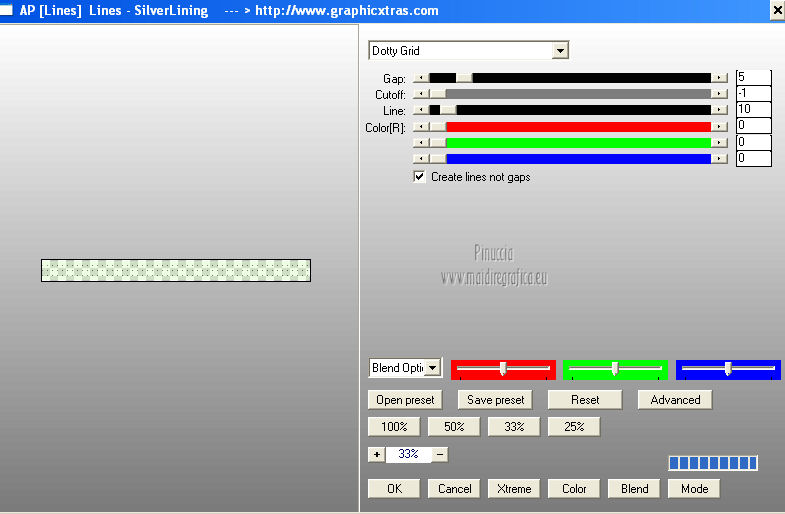785x514 pixels.
Task: Click the gray Cutoff slider track
Action: (570, 94)
